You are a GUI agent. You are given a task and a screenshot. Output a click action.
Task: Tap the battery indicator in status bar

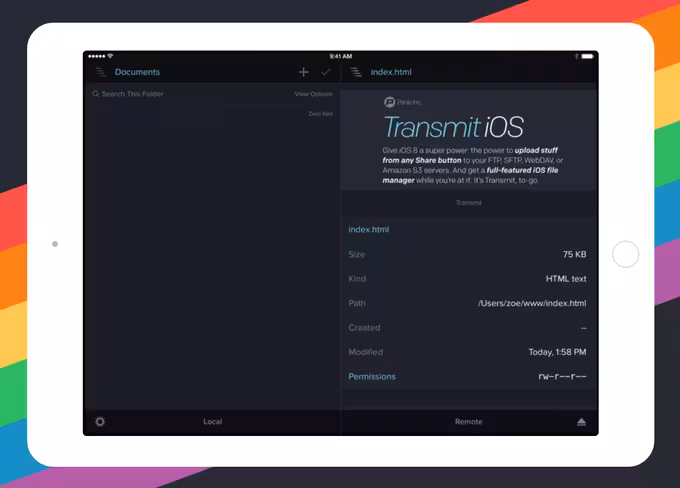tap(588, 56)
